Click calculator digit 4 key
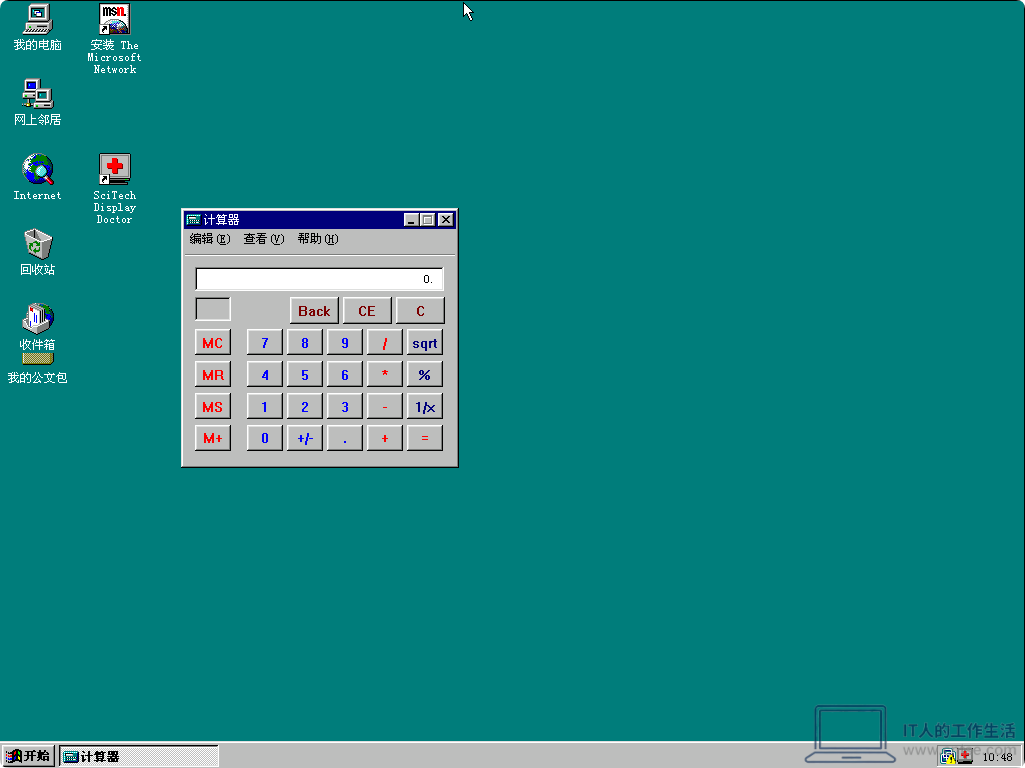 [x=265, y=375]
